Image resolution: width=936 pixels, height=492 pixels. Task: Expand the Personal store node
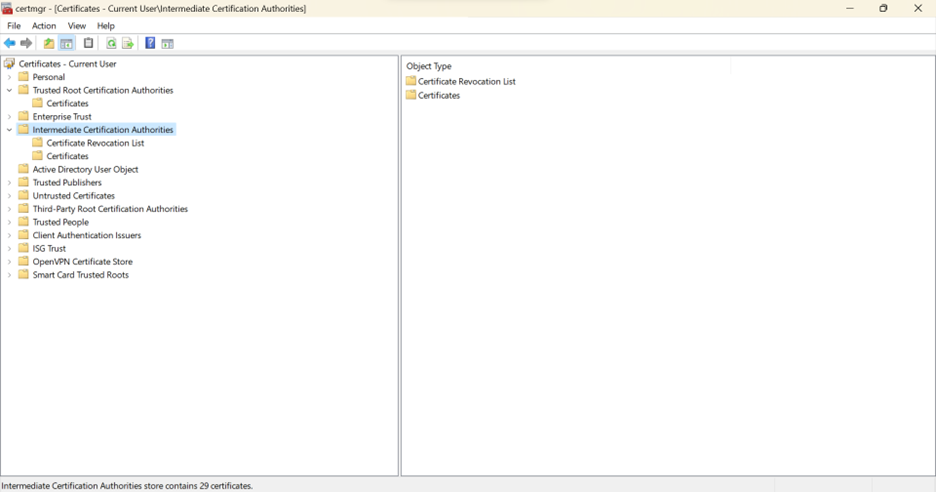coord(9,77)
